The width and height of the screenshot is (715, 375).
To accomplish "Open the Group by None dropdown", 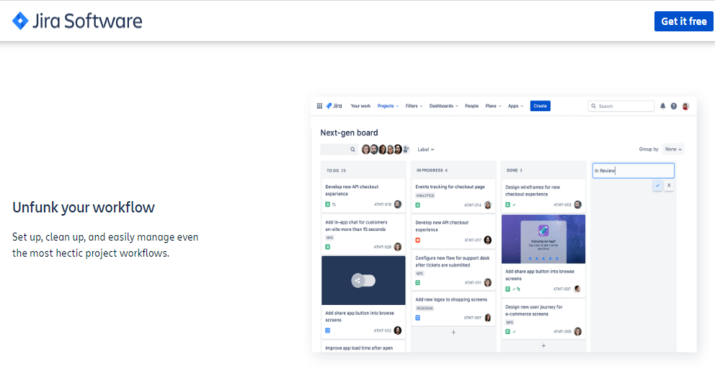I will pos(673,149).
